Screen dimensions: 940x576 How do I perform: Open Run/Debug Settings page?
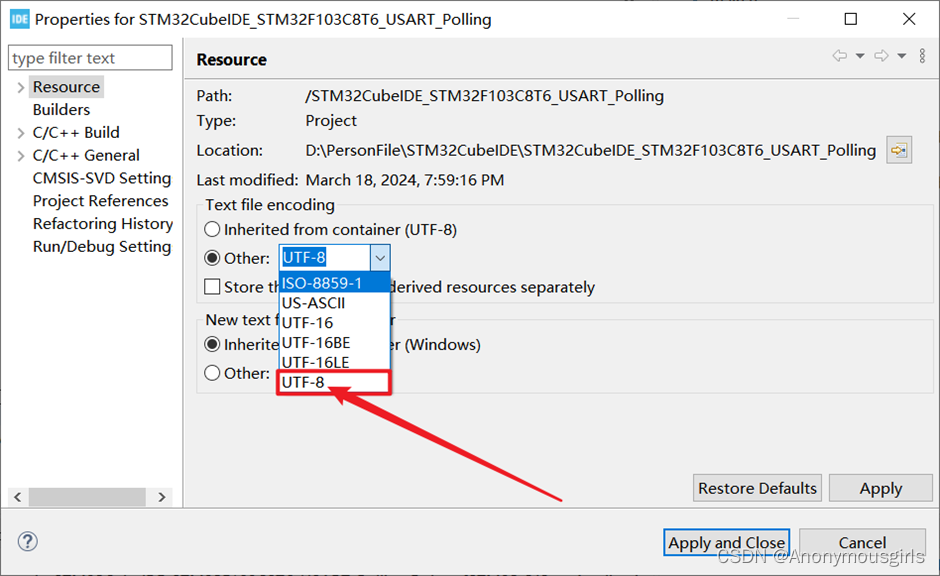(x=102, y=246)
